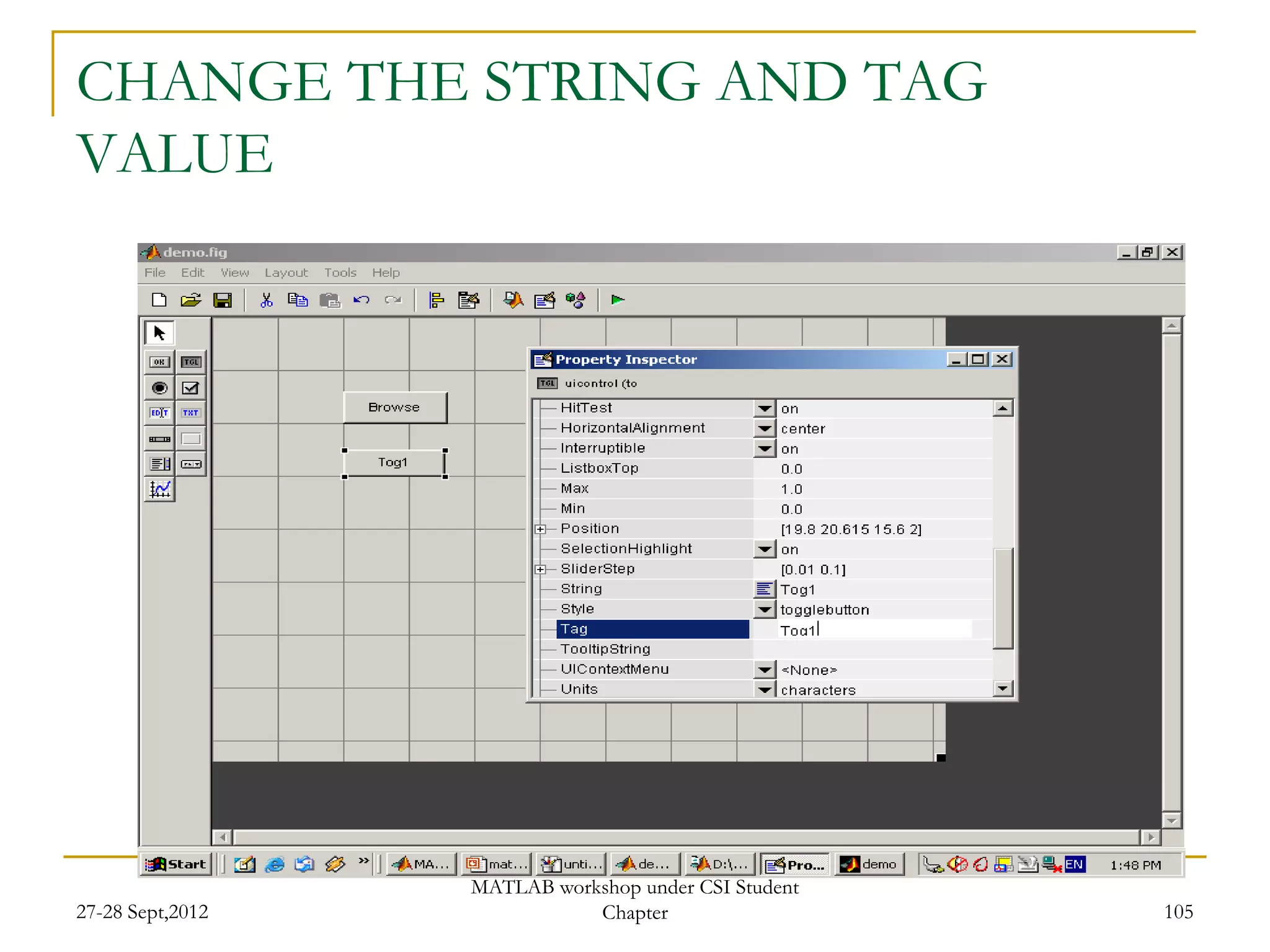Click the Browse push button

click(x=395, y=407)
